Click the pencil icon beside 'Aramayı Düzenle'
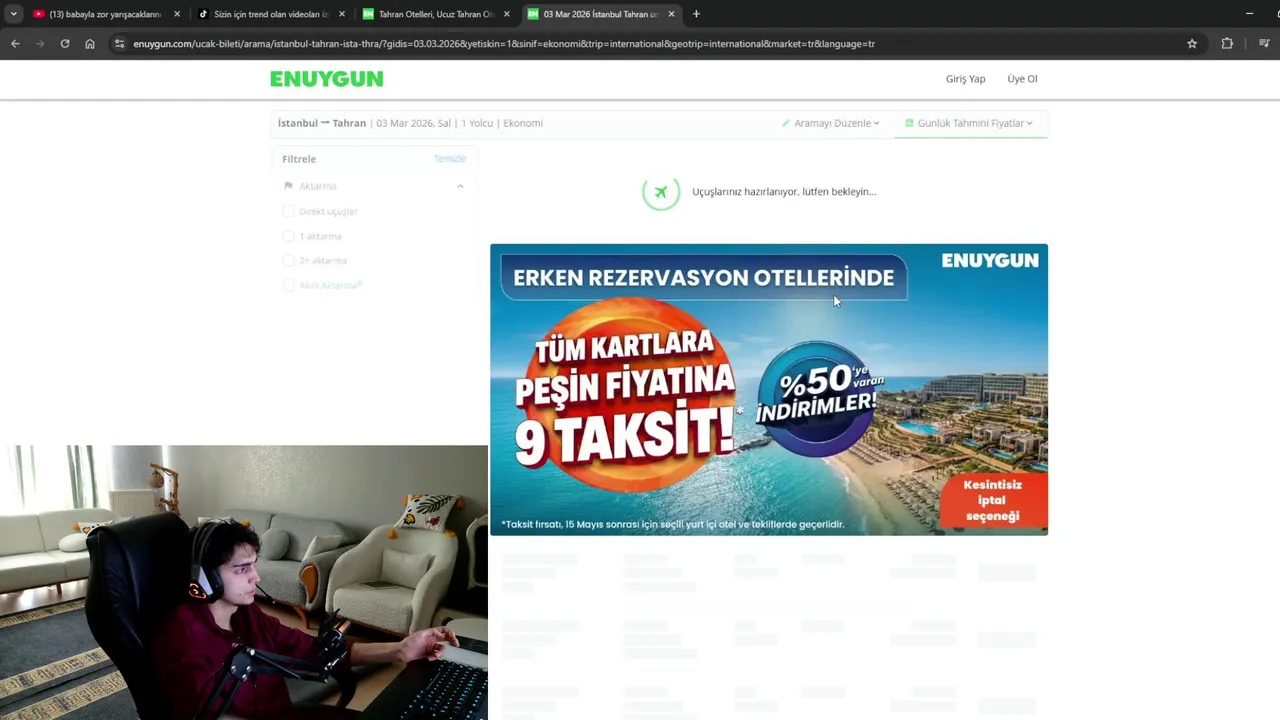This screenshot has width=1280, height=720. tap(786, 123)
